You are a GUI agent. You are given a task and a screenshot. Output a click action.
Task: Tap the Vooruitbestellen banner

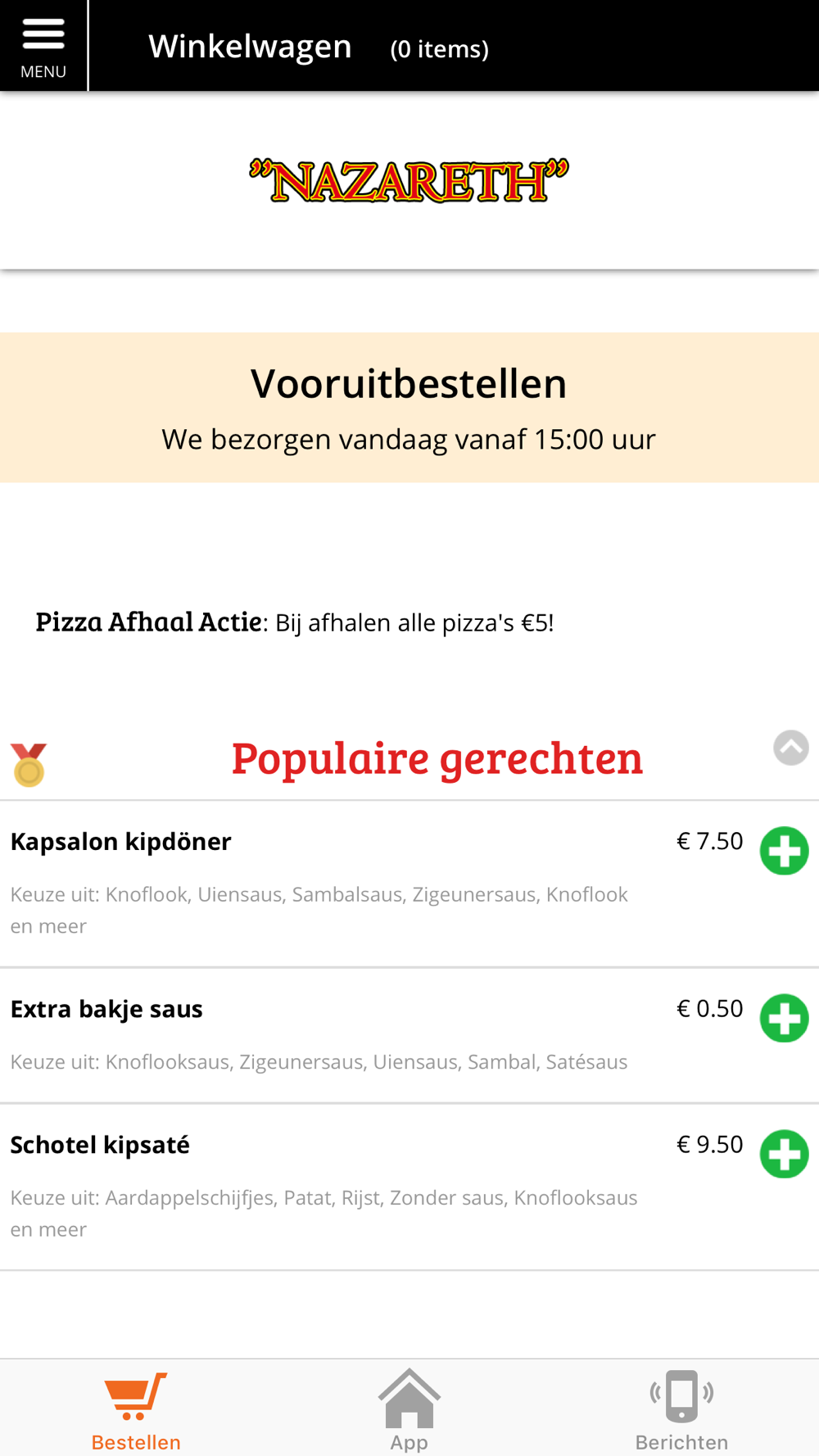pyautogui.click(x=409, y=407)
